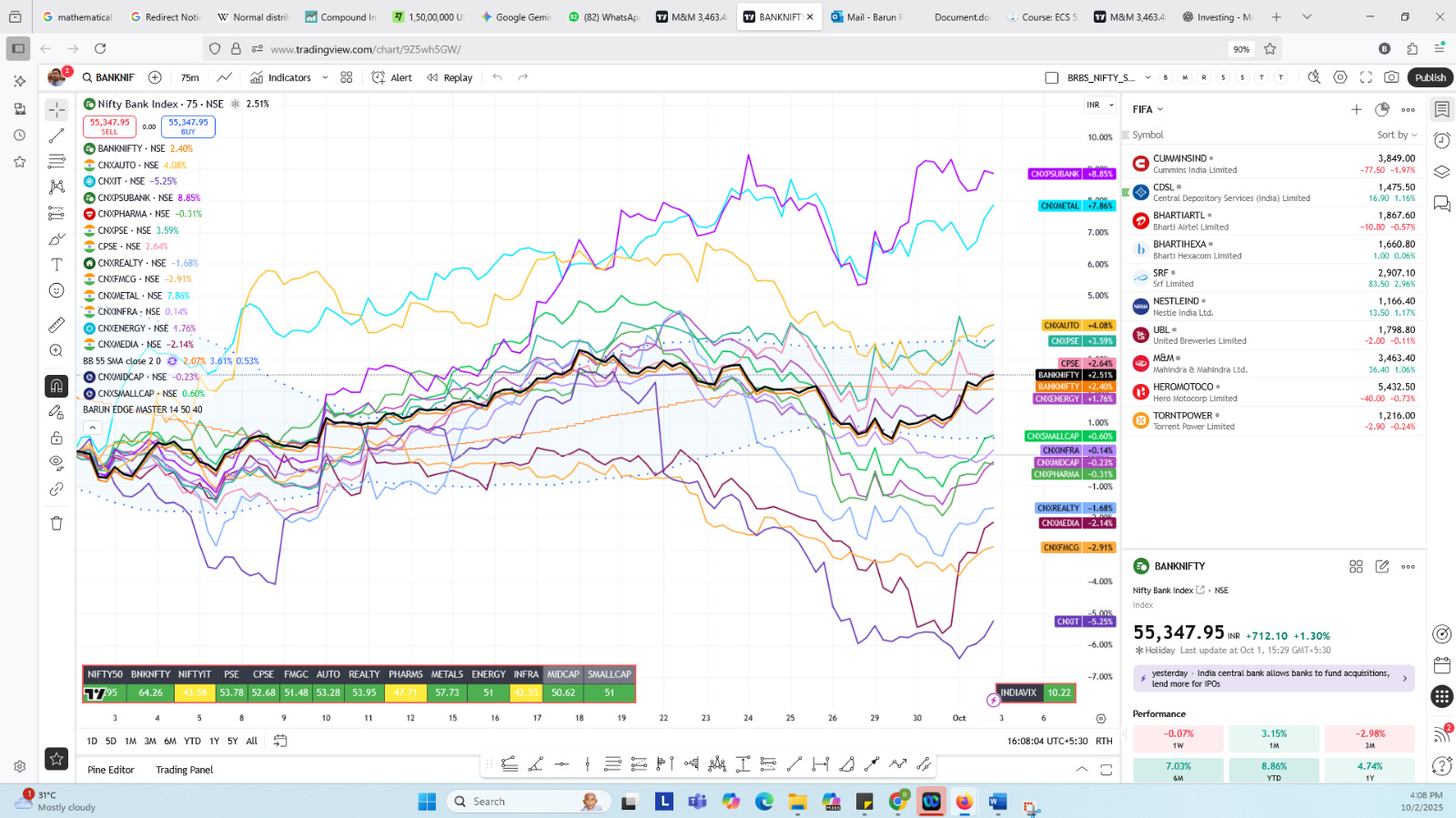Open the Fibonacci retracement tools group

56,161
